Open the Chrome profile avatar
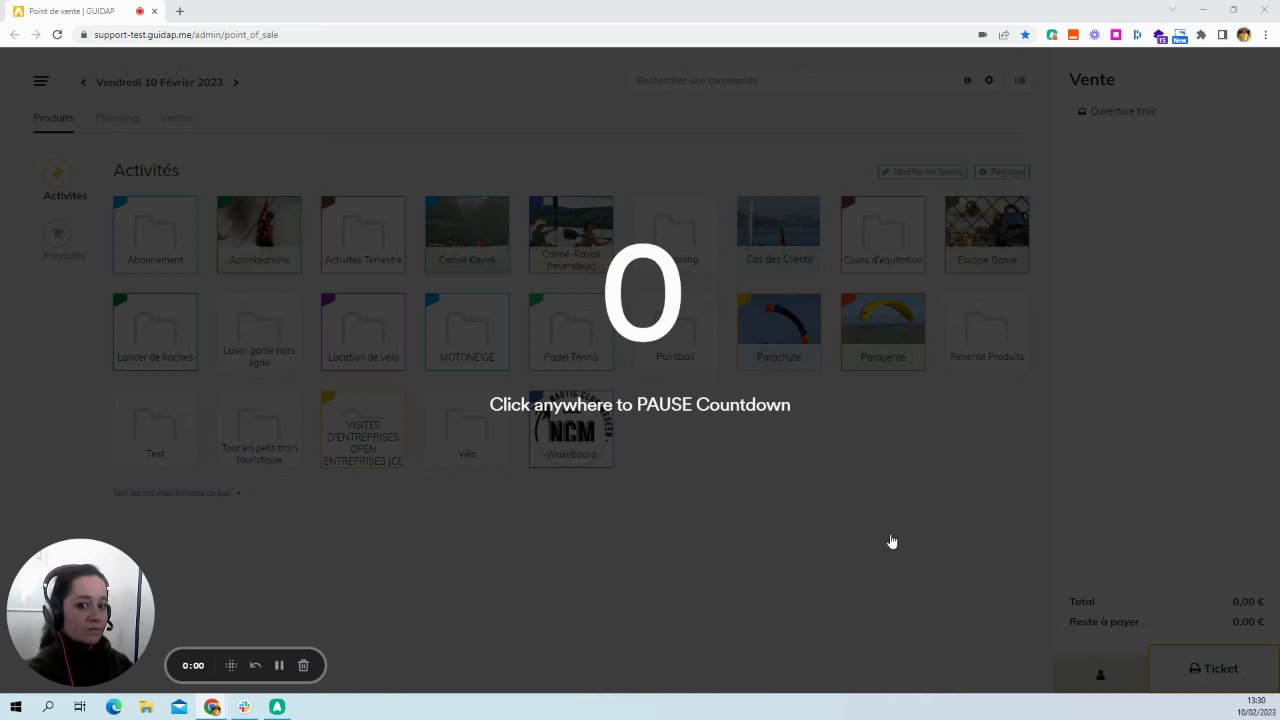Viewport: 1280px width, 720px height. (1243, 34)
